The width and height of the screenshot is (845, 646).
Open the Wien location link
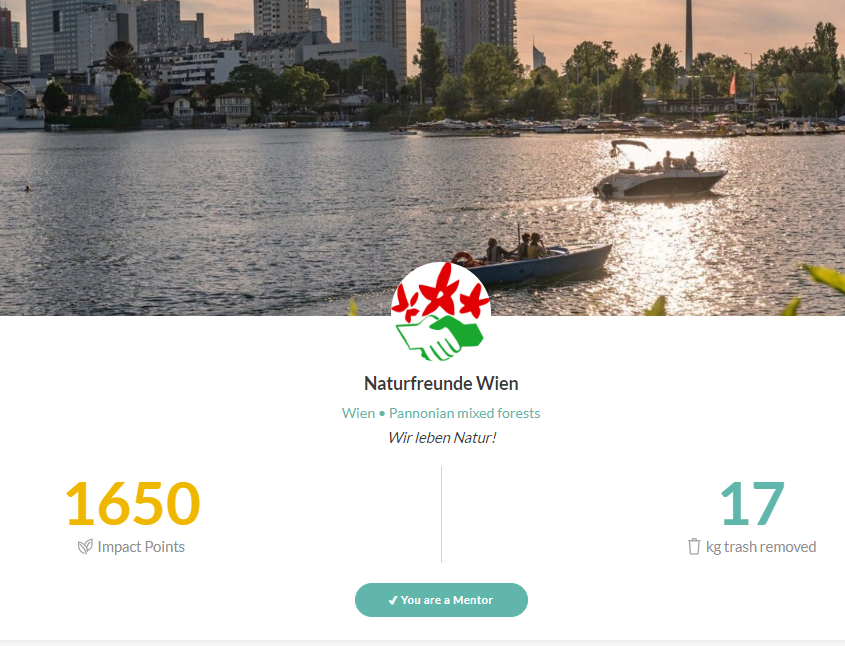coord(358,413)
